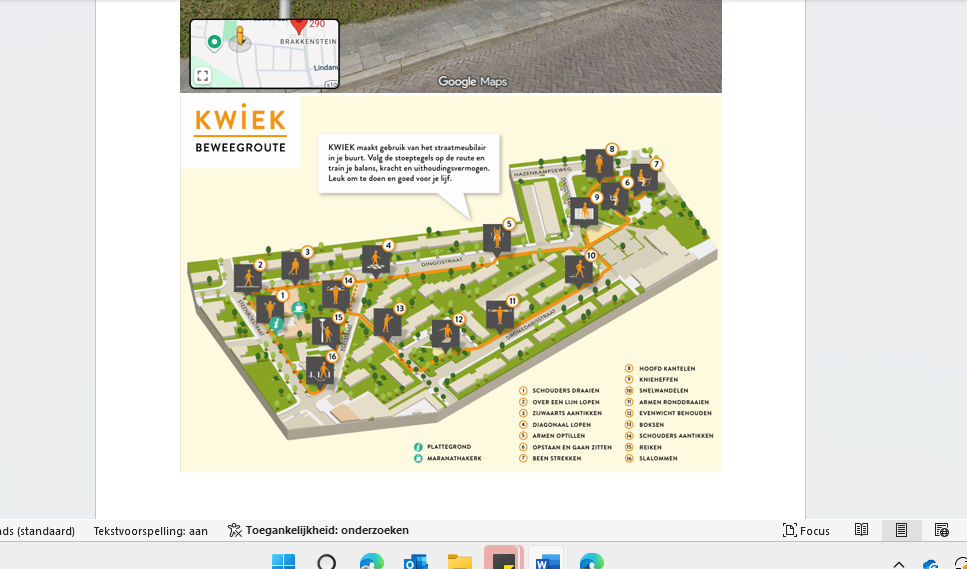Launch Outlook from the taskbar
The image size is (967, 569).
(x=415, y=562)
